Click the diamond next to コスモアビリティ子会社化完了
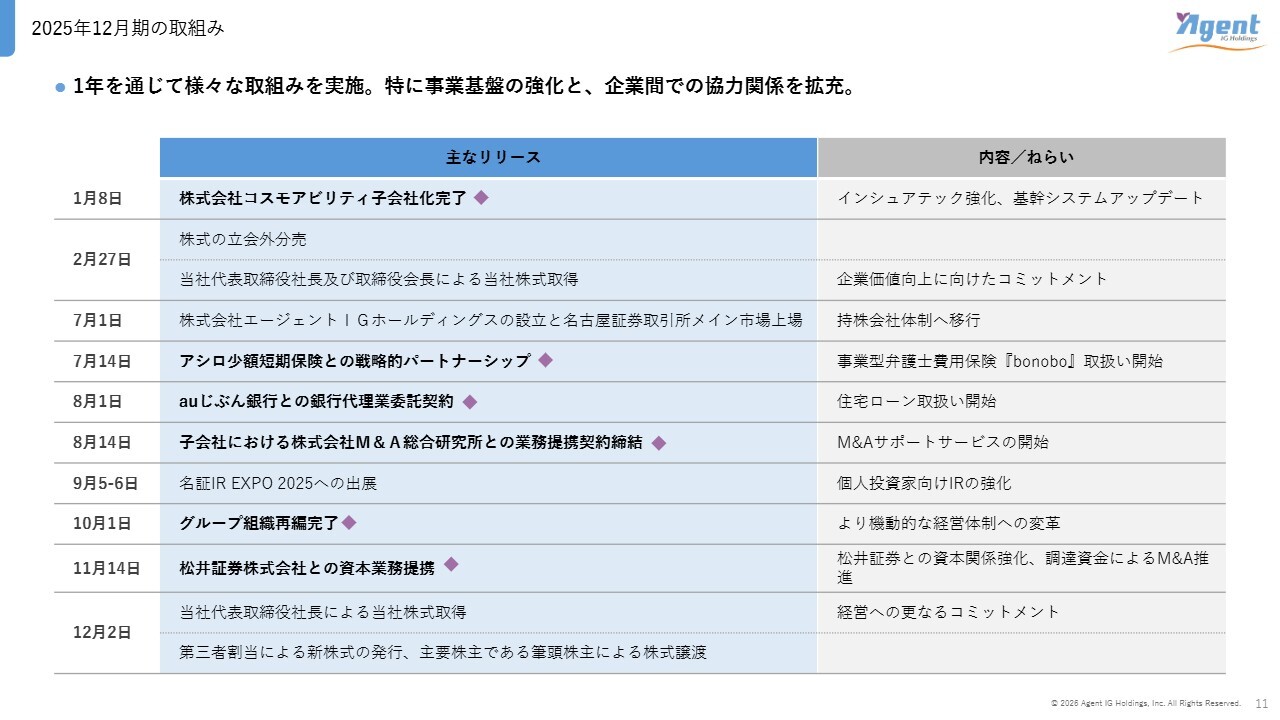The height and width of the screenshot is (720, 1280). 481,198
